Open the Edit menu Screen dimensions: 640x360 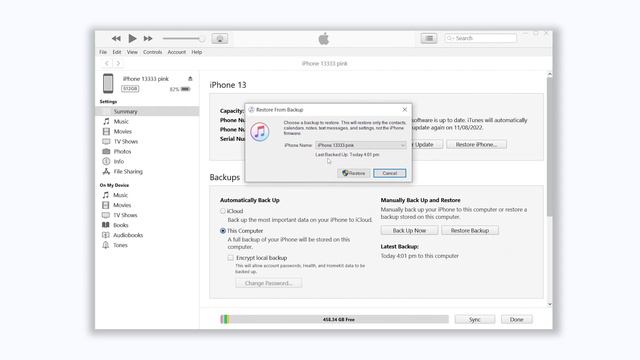117,52
